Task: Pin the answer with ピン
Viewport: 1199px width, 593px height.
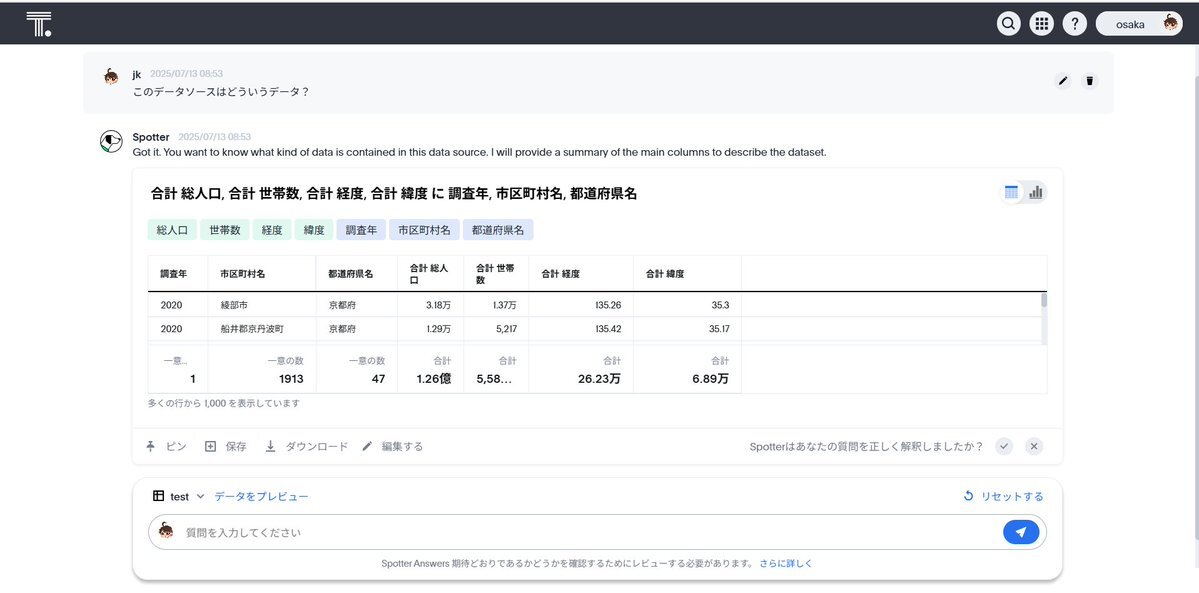Action: coord(166,446)
